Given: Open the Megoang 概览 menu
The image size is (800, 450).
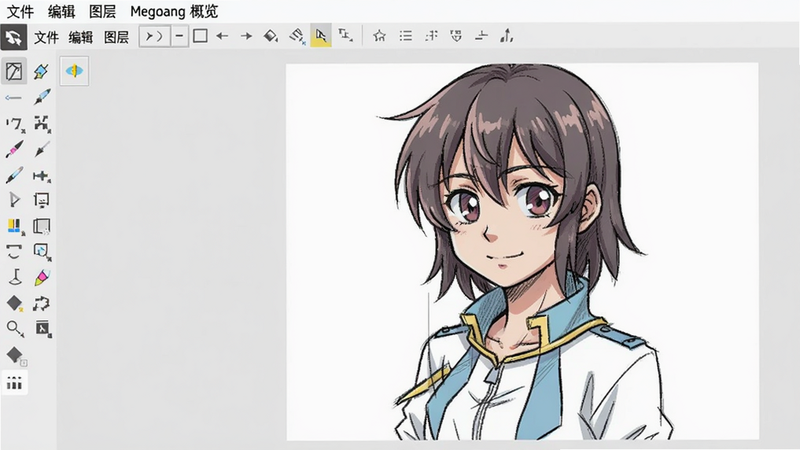Looking at the screenshot, I should click(x=174, y=11).
